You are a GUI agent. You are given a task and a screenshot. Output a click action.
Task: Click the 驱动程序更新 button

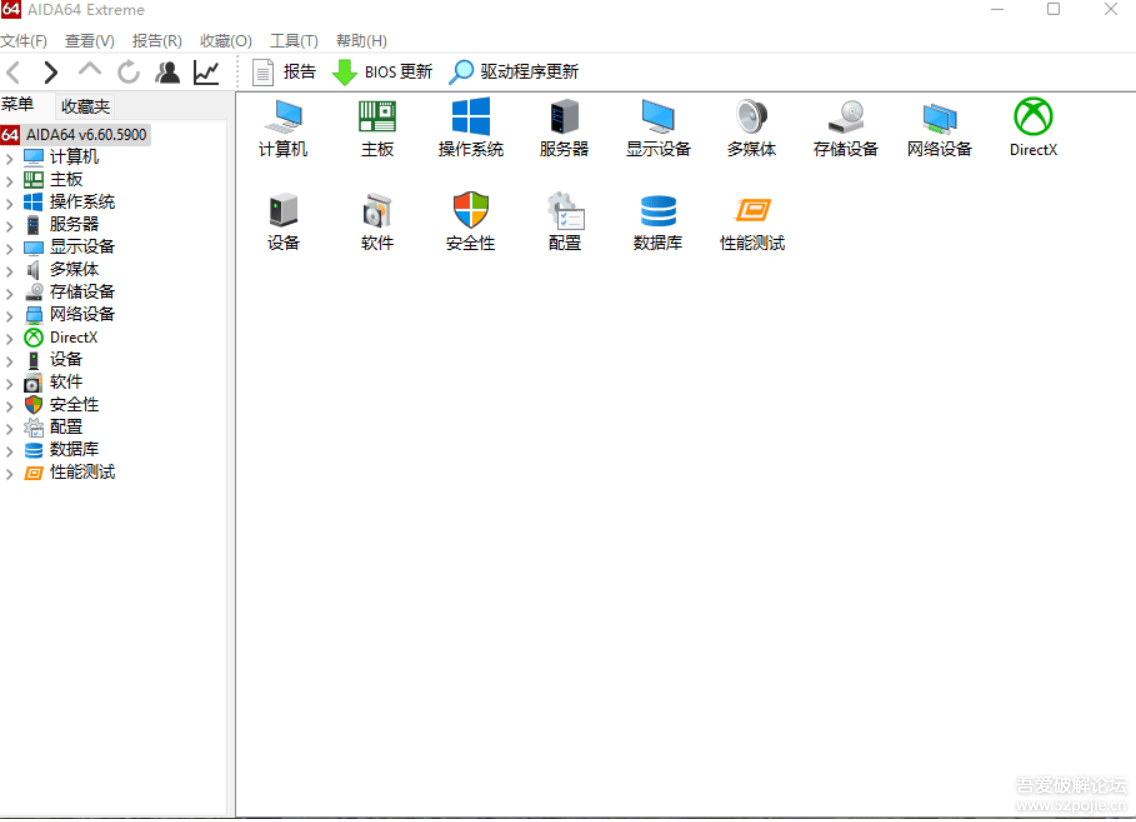pyautogui.click(x=514, y=72)
